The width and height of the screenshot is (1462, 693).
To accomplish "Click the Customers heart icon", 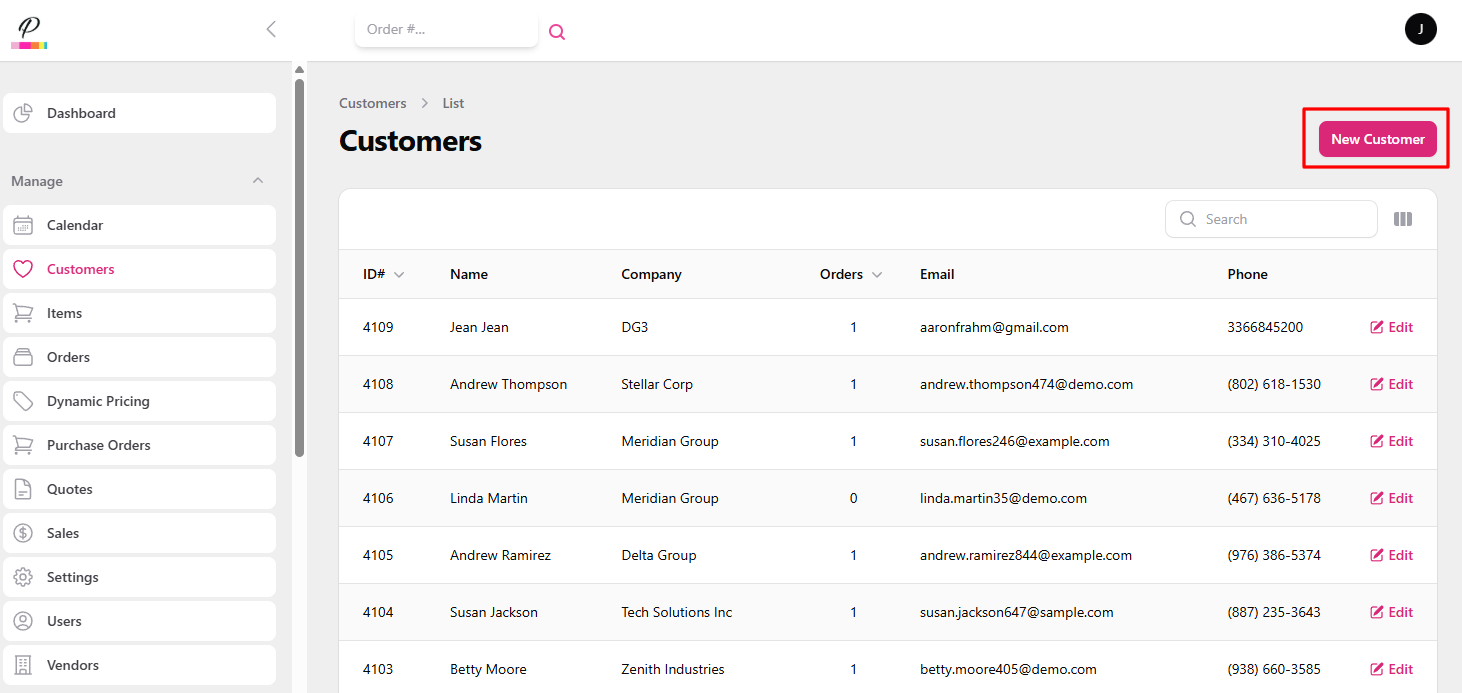I will [24, 269].
